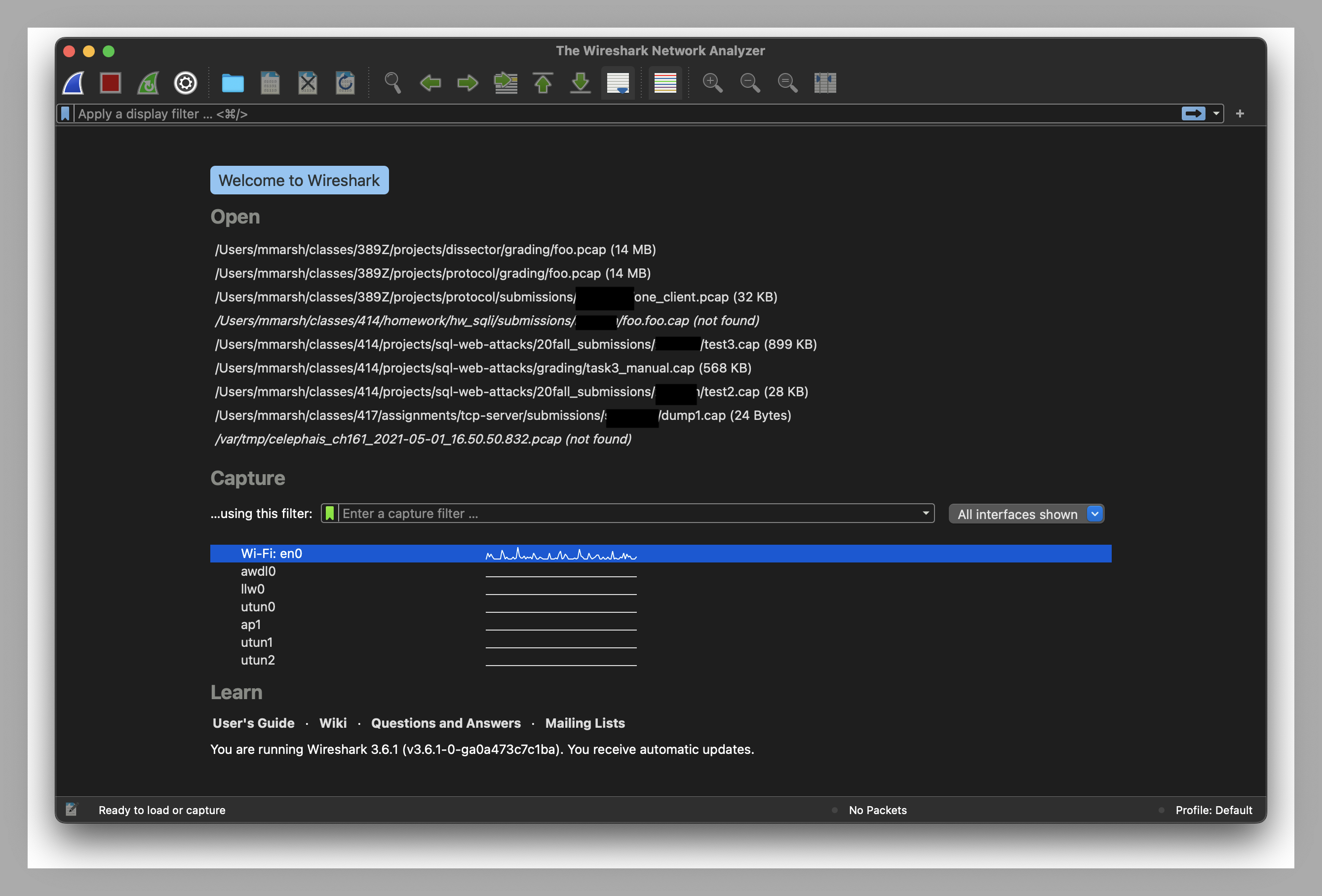The height and width of the screenshot is (896, 1322).
Task: Click the zoom out magnifier icon
Action: click(x=751, y=82)
